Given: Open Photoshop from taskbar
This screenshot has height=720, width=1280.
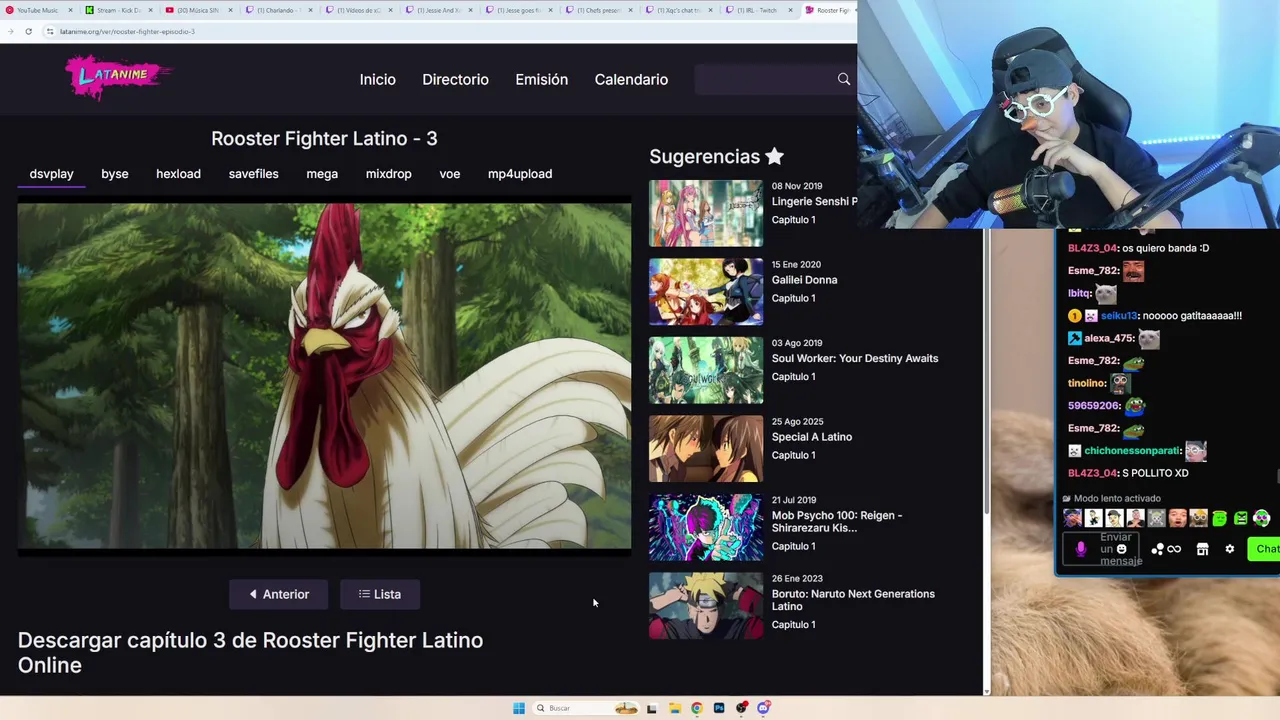Looking at the screenshot, I should (719, 708).
